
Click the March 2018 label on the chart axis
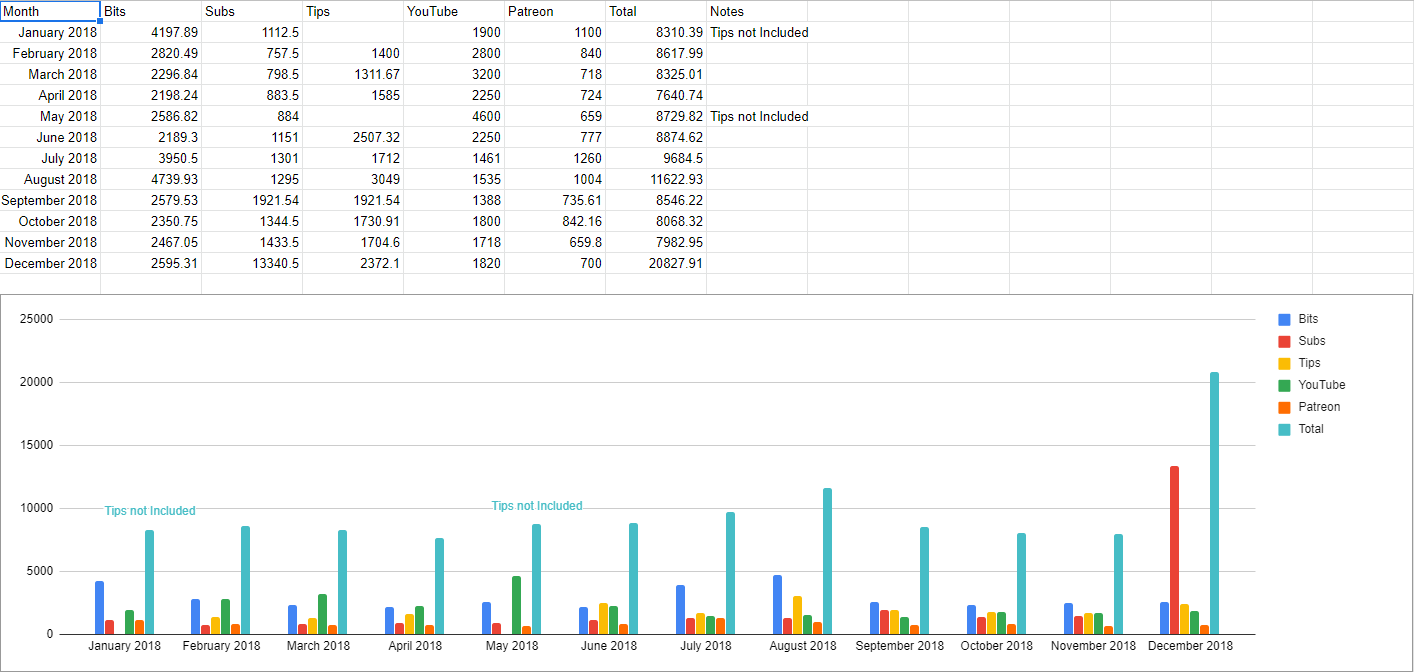(x=318, y=646)
